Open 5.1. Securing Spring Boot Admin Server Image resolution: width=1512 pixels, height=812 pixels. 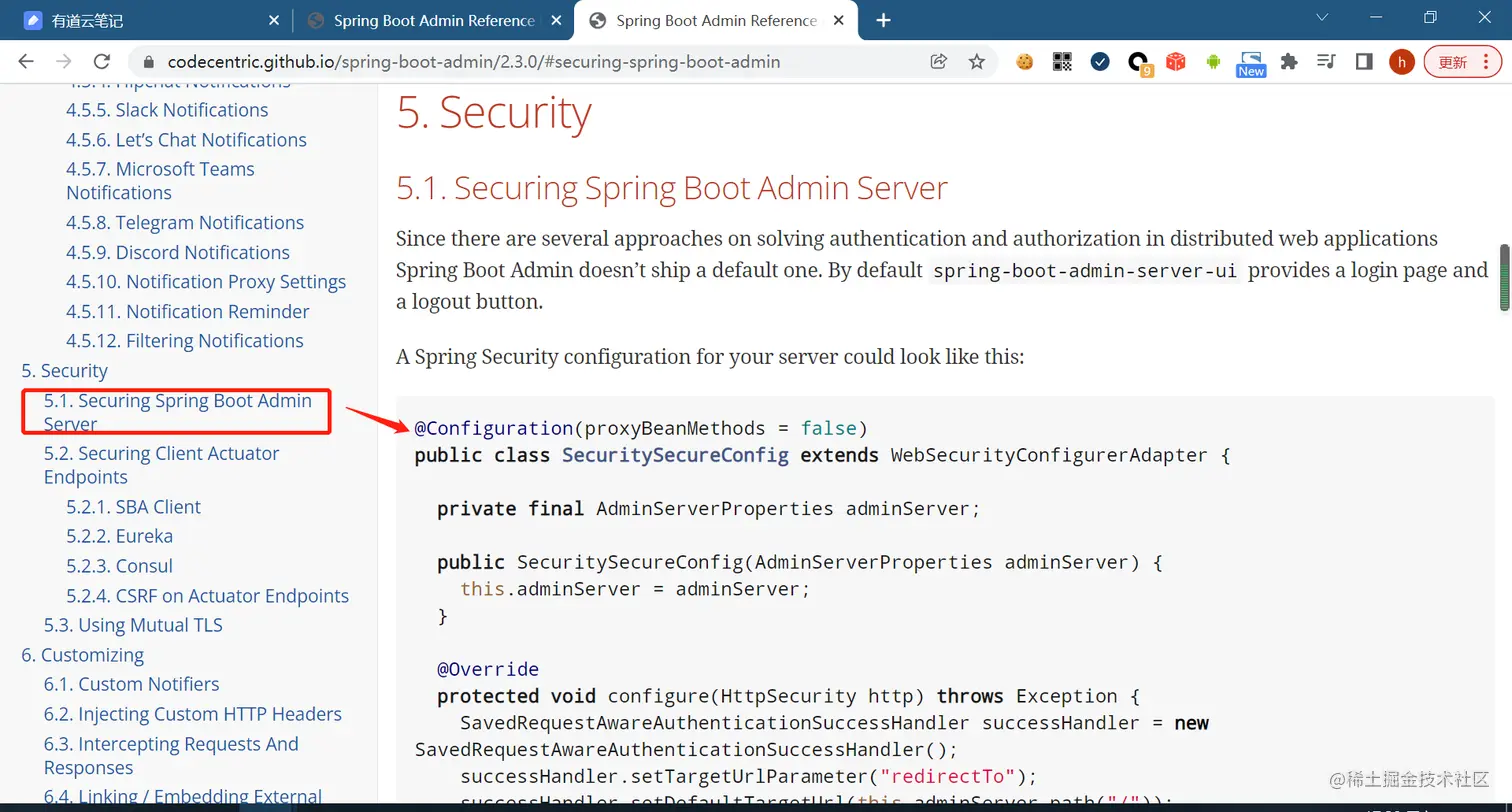178,412
